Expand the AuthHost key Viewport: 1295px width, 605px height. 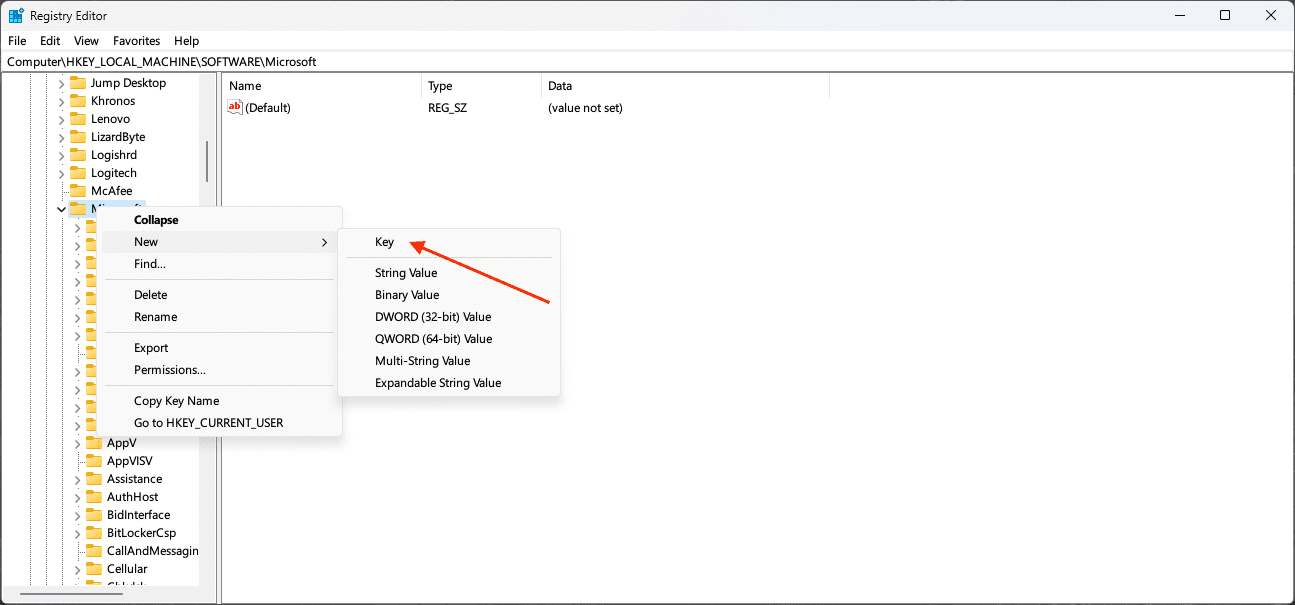(x=77, y=497)
